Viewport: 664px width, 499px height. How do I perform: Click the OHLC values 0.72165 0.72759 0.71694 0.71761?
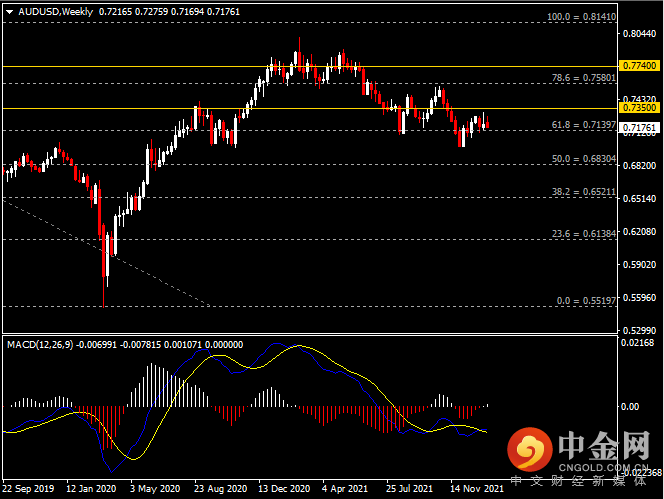[169, 12]
